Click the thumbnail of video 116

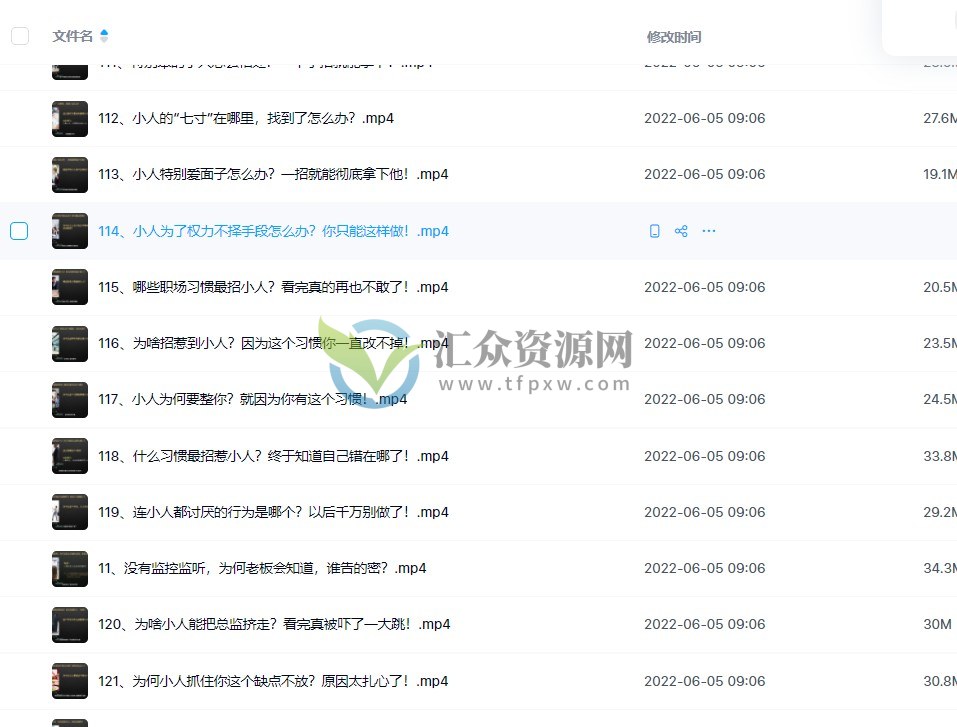tap(69, 343)
